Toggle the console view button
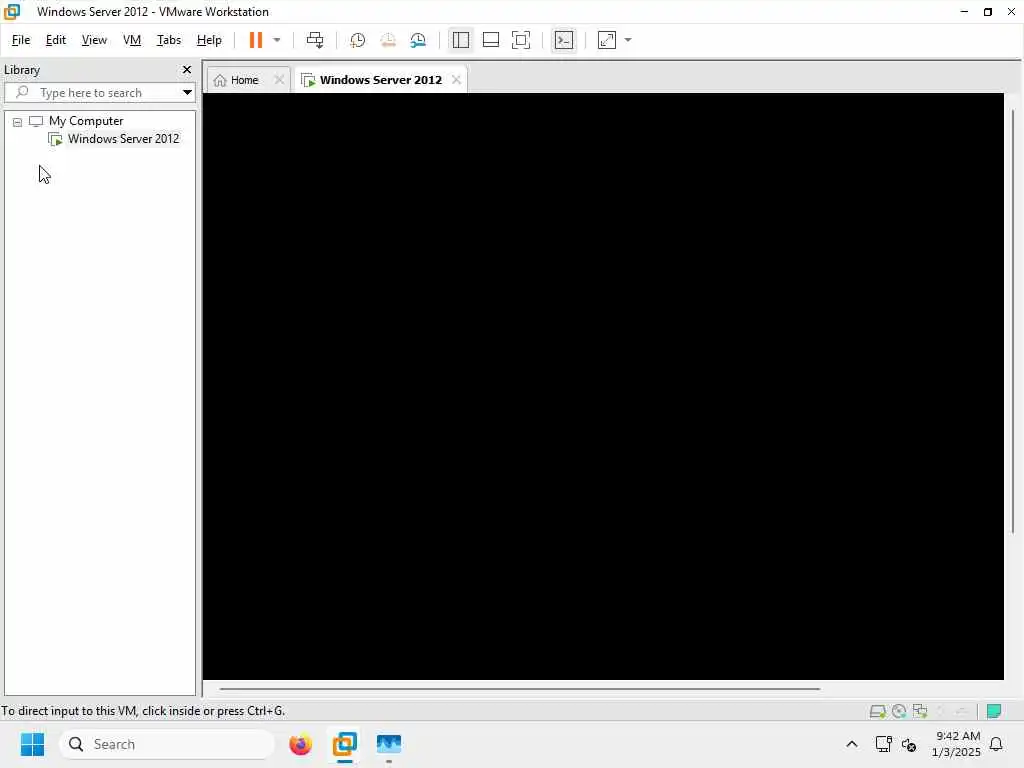 (x=564, y=40)
